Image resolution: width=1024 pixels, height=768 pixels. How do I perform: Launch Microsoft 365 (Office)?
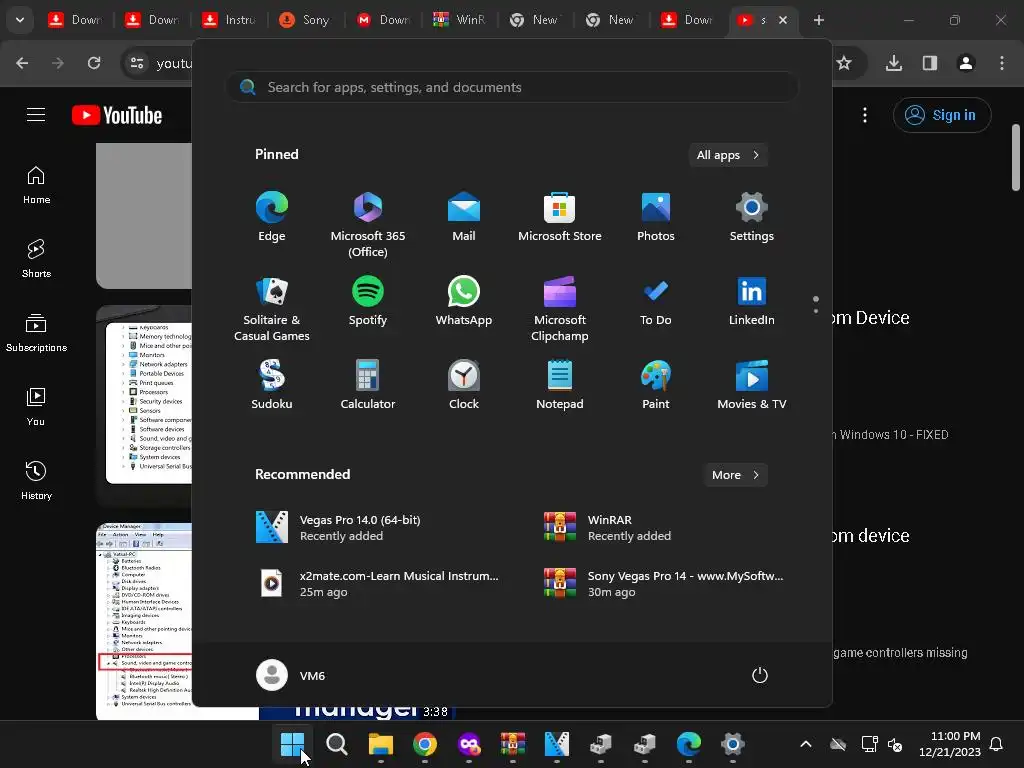click(368, 225)
